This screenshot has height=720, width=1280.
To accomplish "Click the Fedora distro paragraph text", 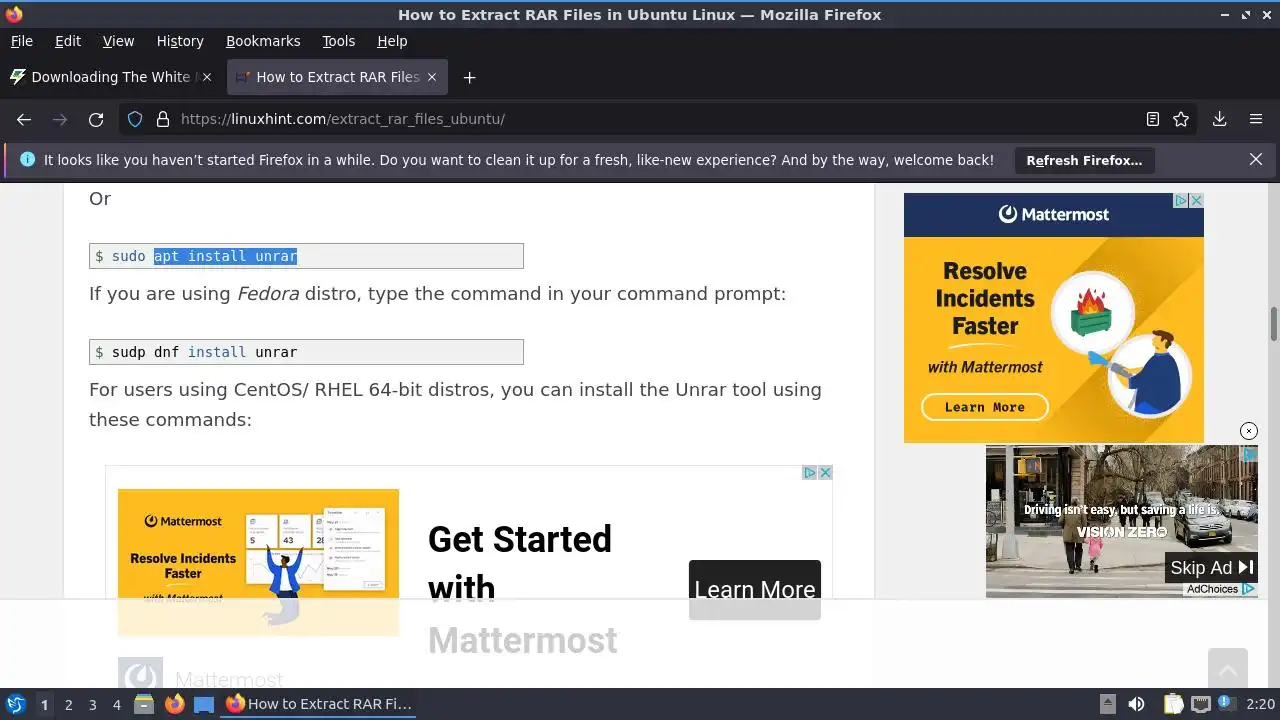I will [438, 294].
